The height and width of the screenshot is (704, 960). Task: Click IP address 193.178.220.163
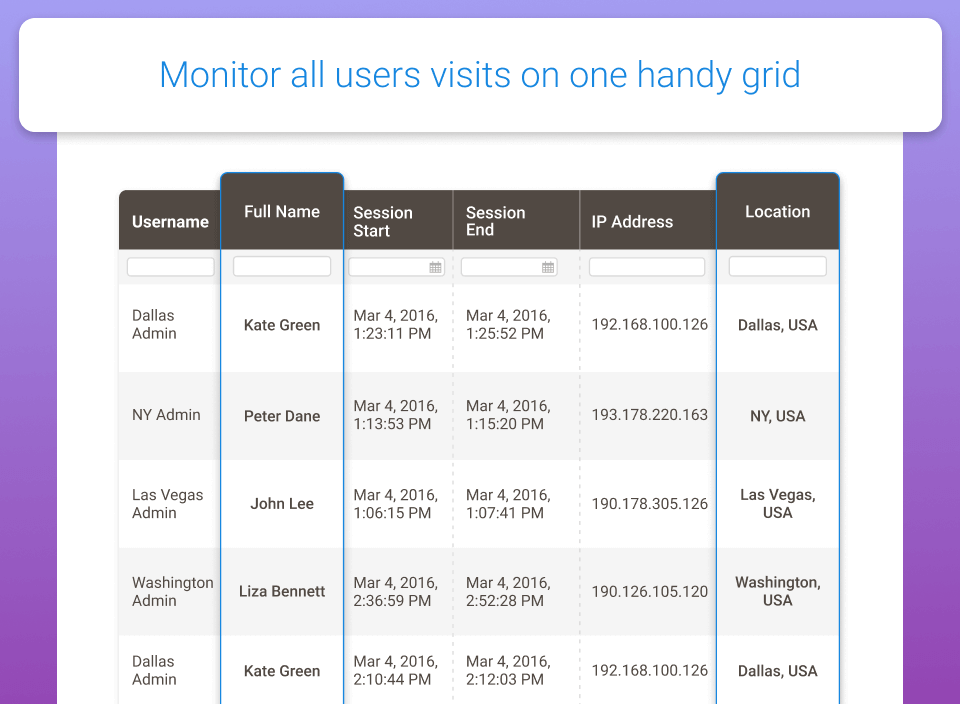coord(649,416)
